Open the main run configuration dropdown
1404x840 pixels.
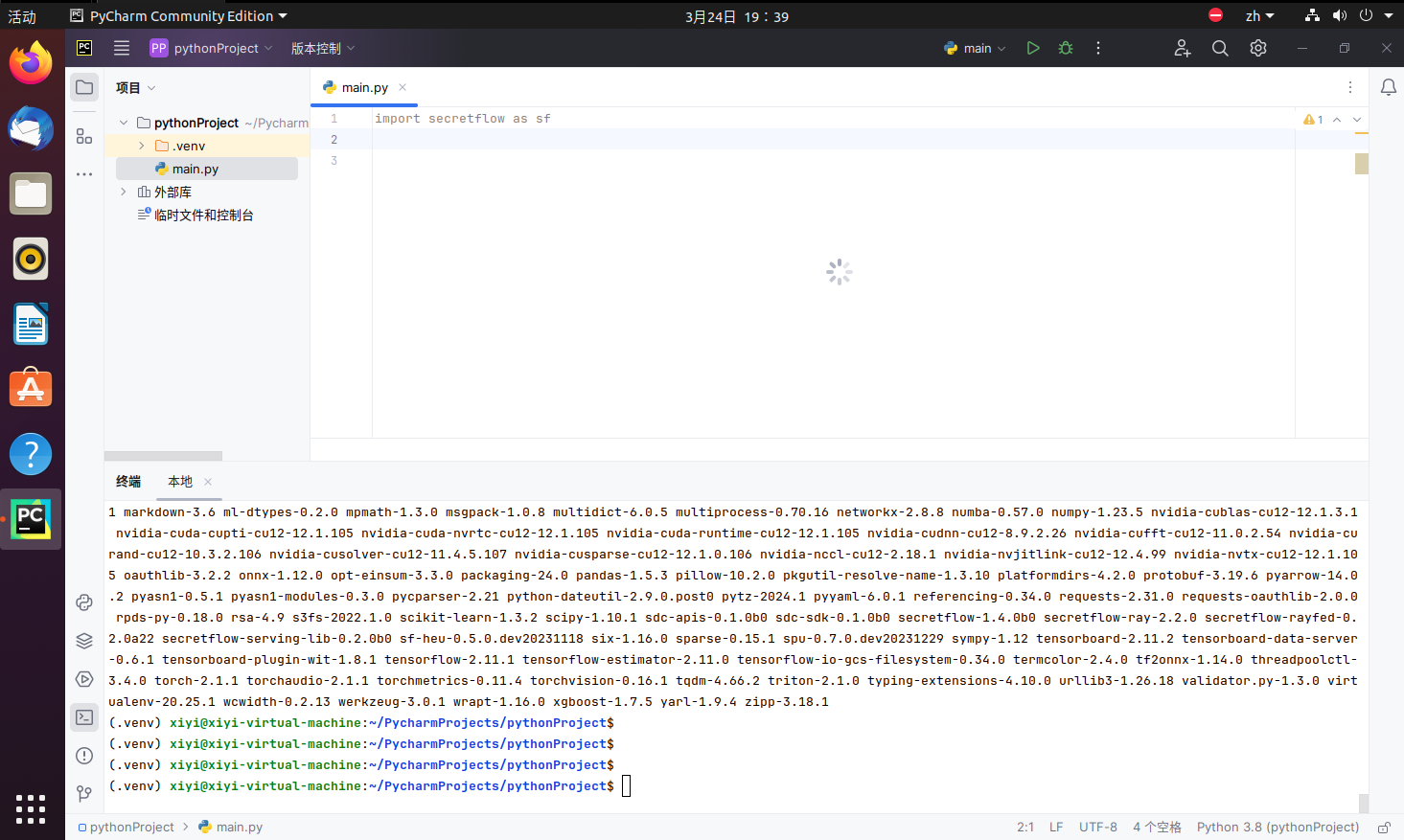[975, 48]
